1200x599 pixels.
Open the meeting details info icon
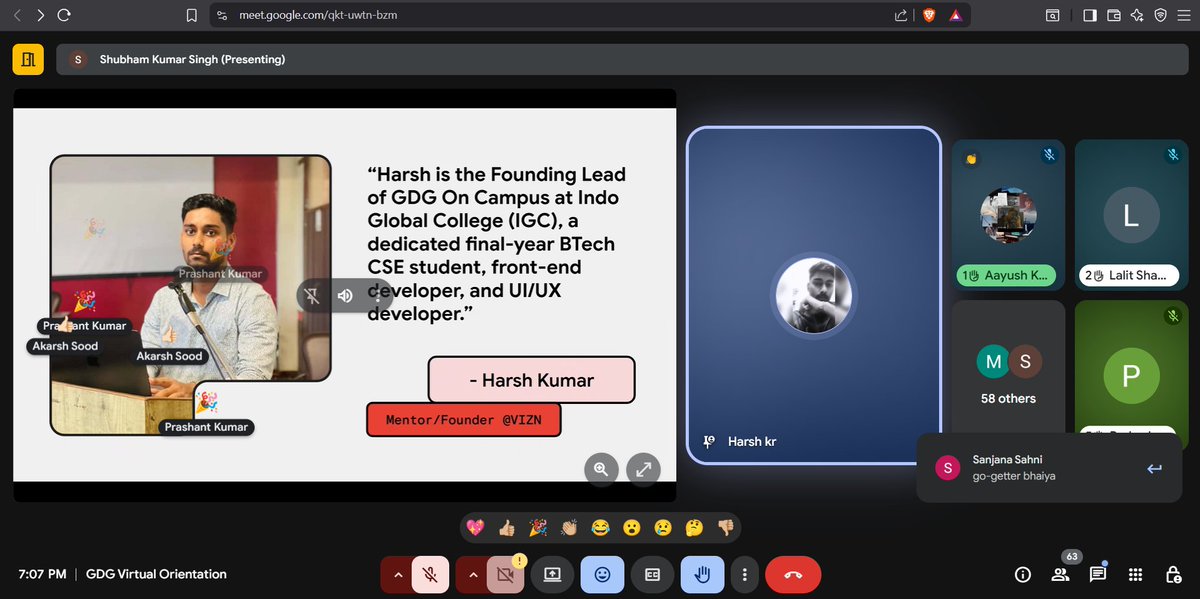[x=1022, y=575]
